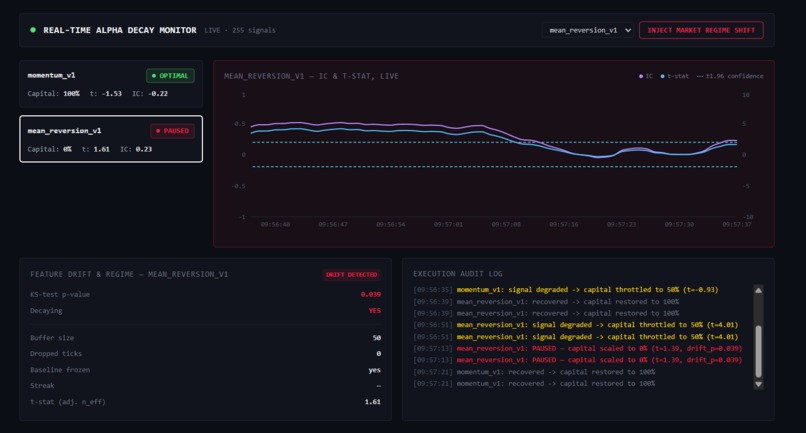Click the red 0.039 value in KS-test row
This screenshot has height=433, width=806.
[x=371, y=295]
